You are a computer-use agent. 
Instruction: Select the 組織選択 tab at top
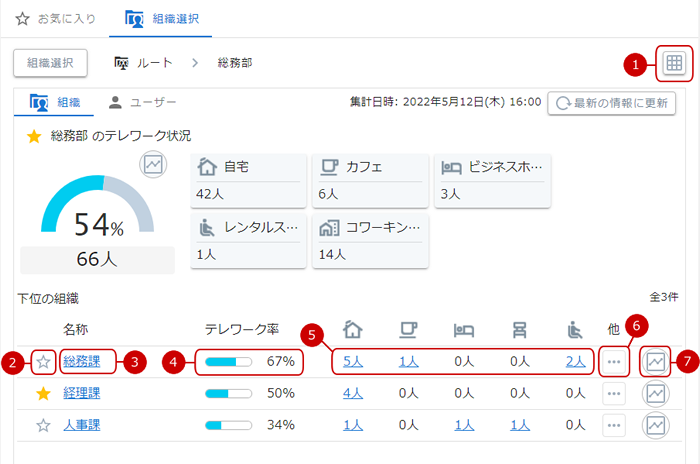[161, 19]
